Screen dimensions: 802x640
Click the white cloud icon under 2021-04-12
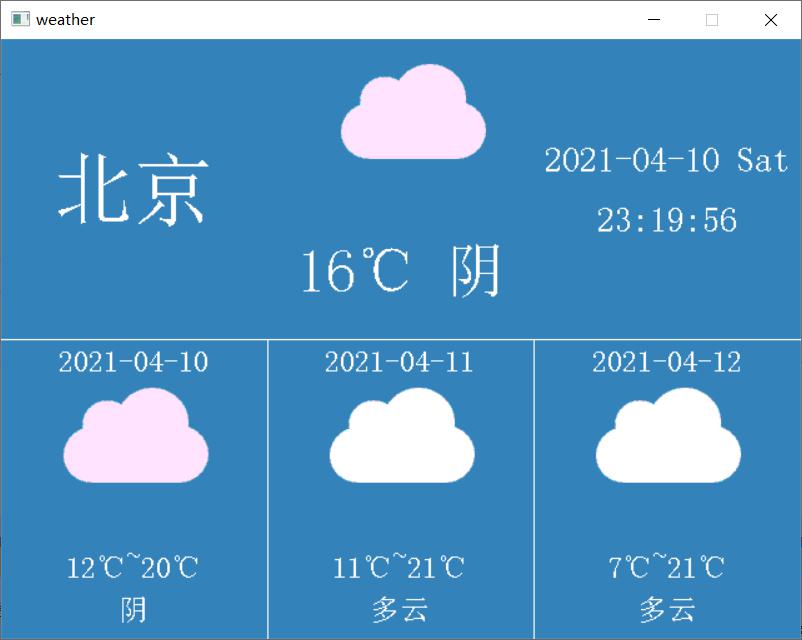[x=669, y=435]
